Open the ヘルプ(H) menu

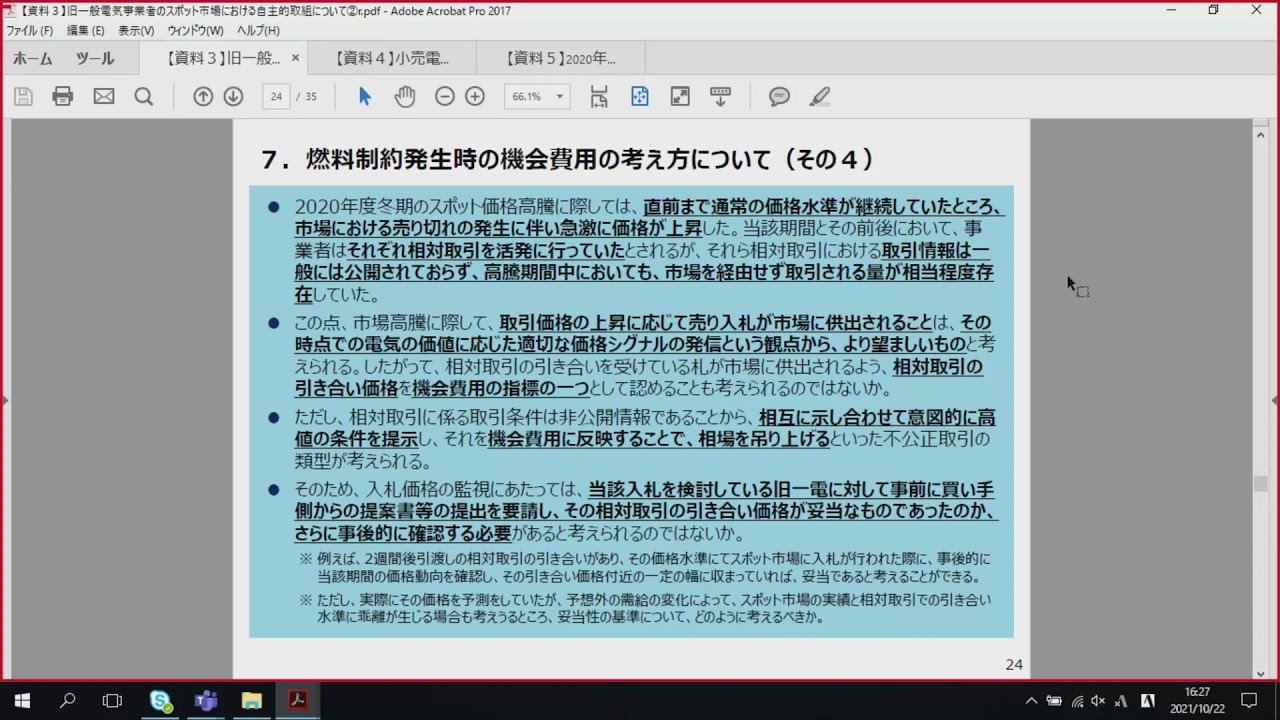point(258,31)
